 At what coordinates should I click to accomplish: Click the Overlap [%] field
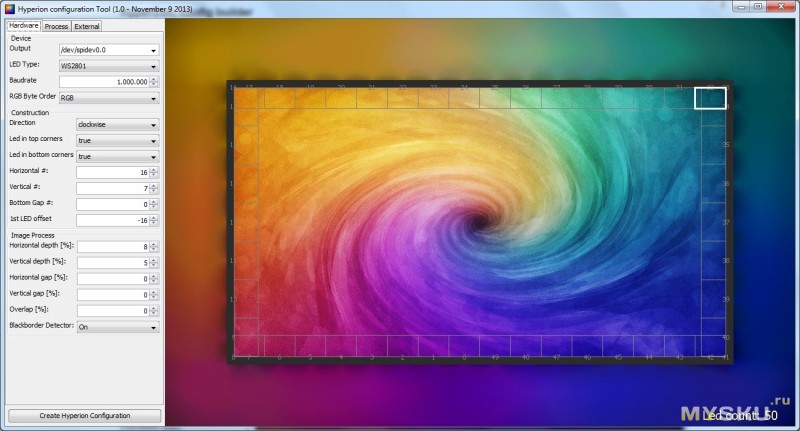click(x=113, y=311)
